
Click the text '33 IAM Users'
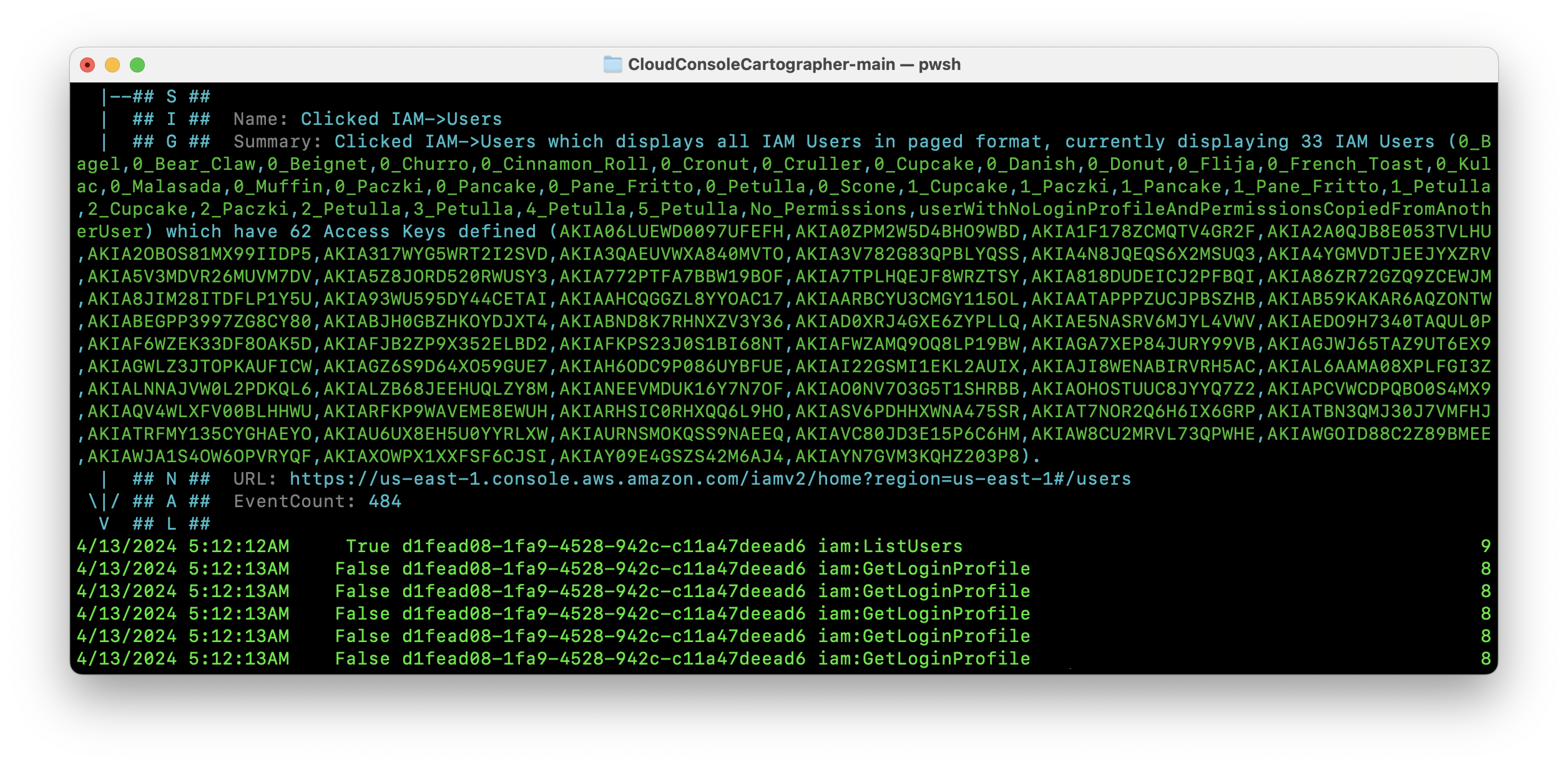(1368, 141)
